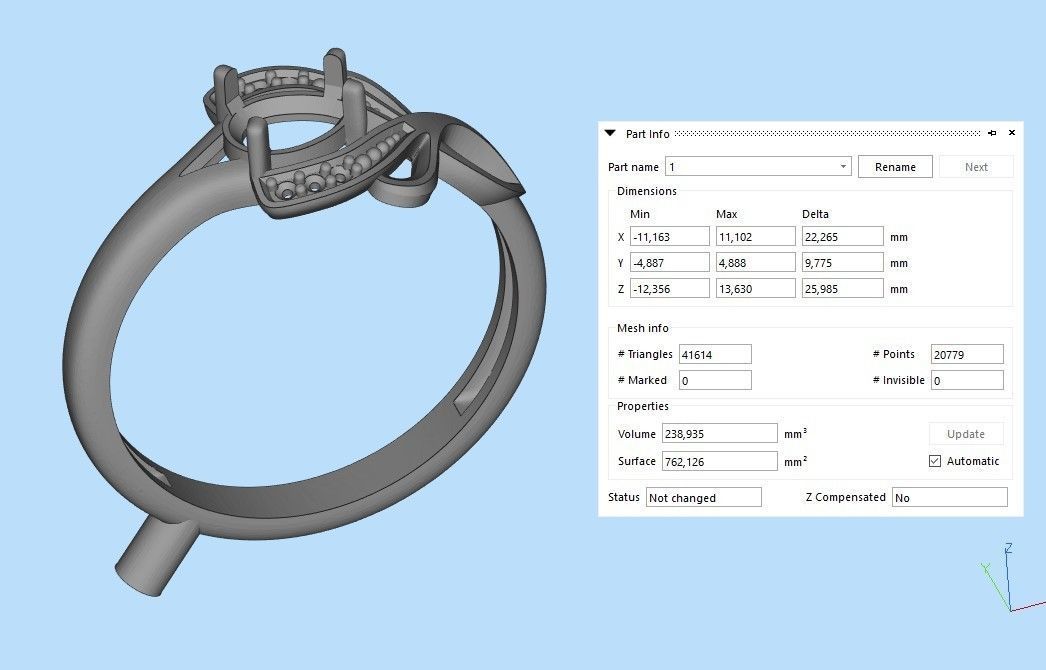
Task: Click the XYZ axis orientation indicator
Action: point(1012,578)
